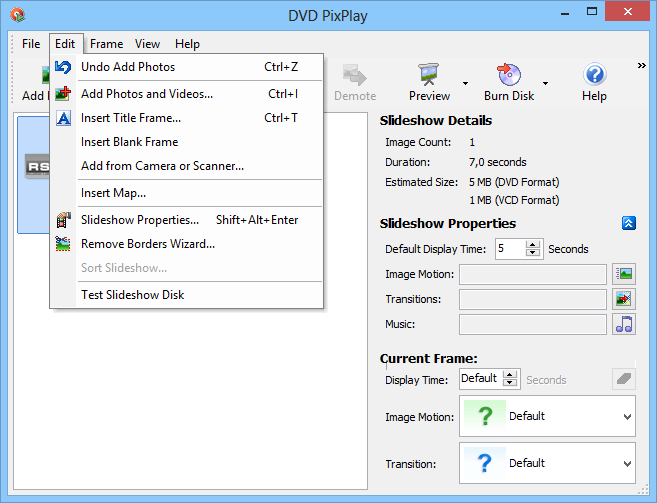Click the blue question mark Transition preview
This screenshot has height=503, width=657.
pos(485,463)
